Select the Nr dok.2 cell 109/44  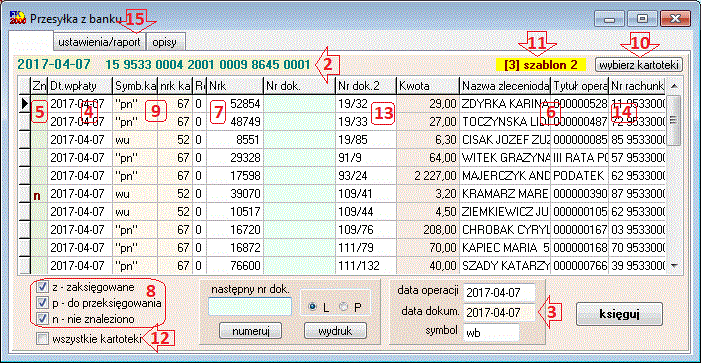[366, 212]
